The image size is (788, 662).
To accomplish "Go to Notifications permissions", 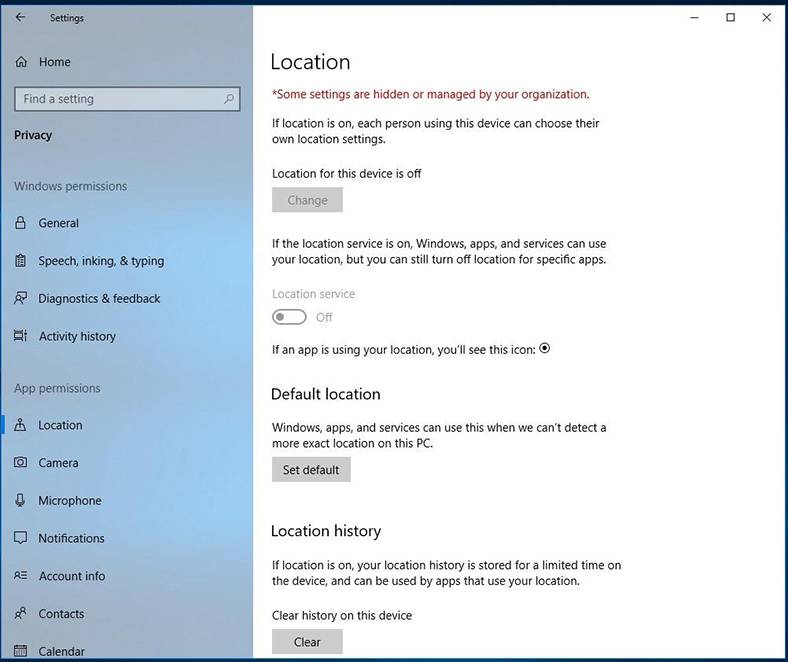I will point(127,538).
